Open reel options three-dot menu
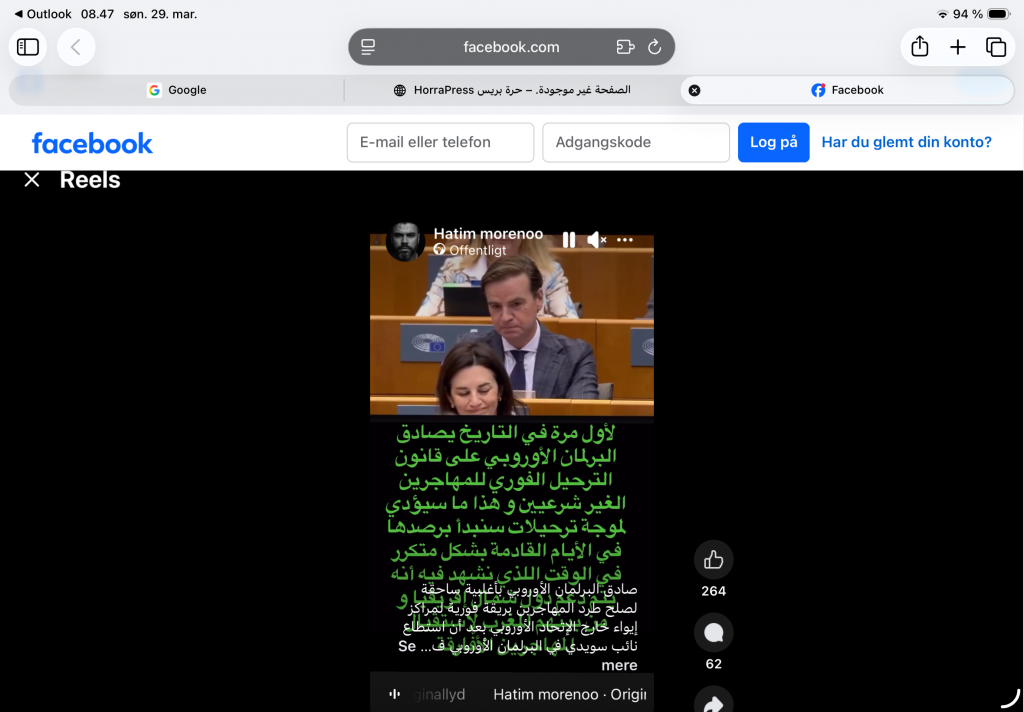1024x712 pixels. pyautogui.click(x=625, y=240)
